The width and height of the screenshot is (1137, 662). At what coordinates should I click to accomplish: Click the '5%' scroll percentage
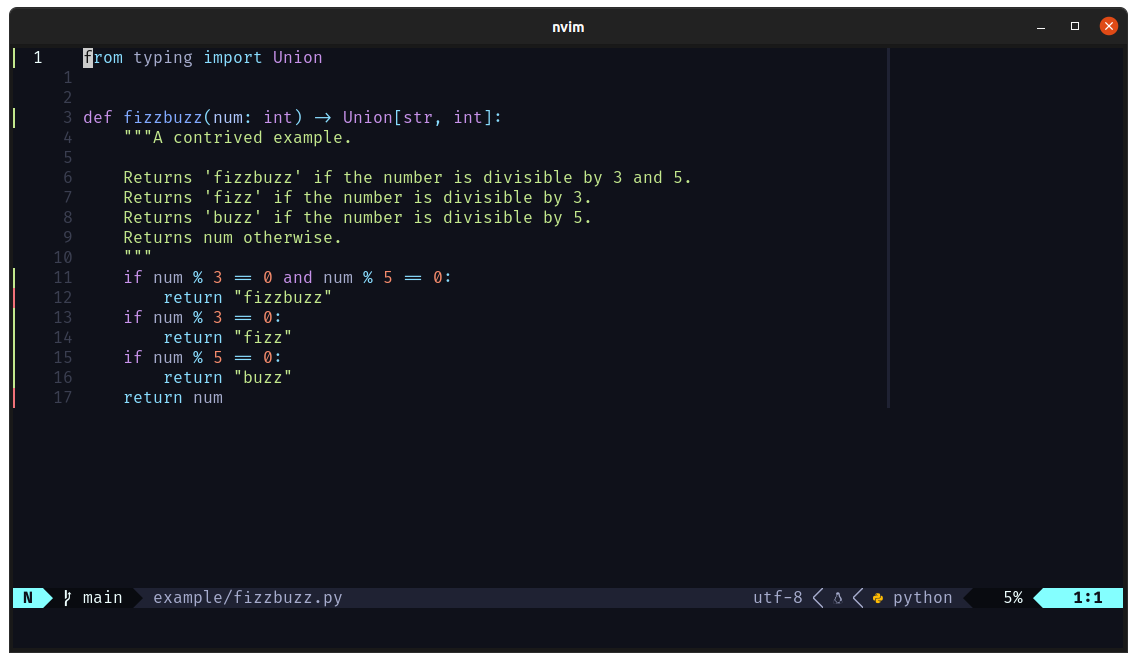(x=1013, y=598)
